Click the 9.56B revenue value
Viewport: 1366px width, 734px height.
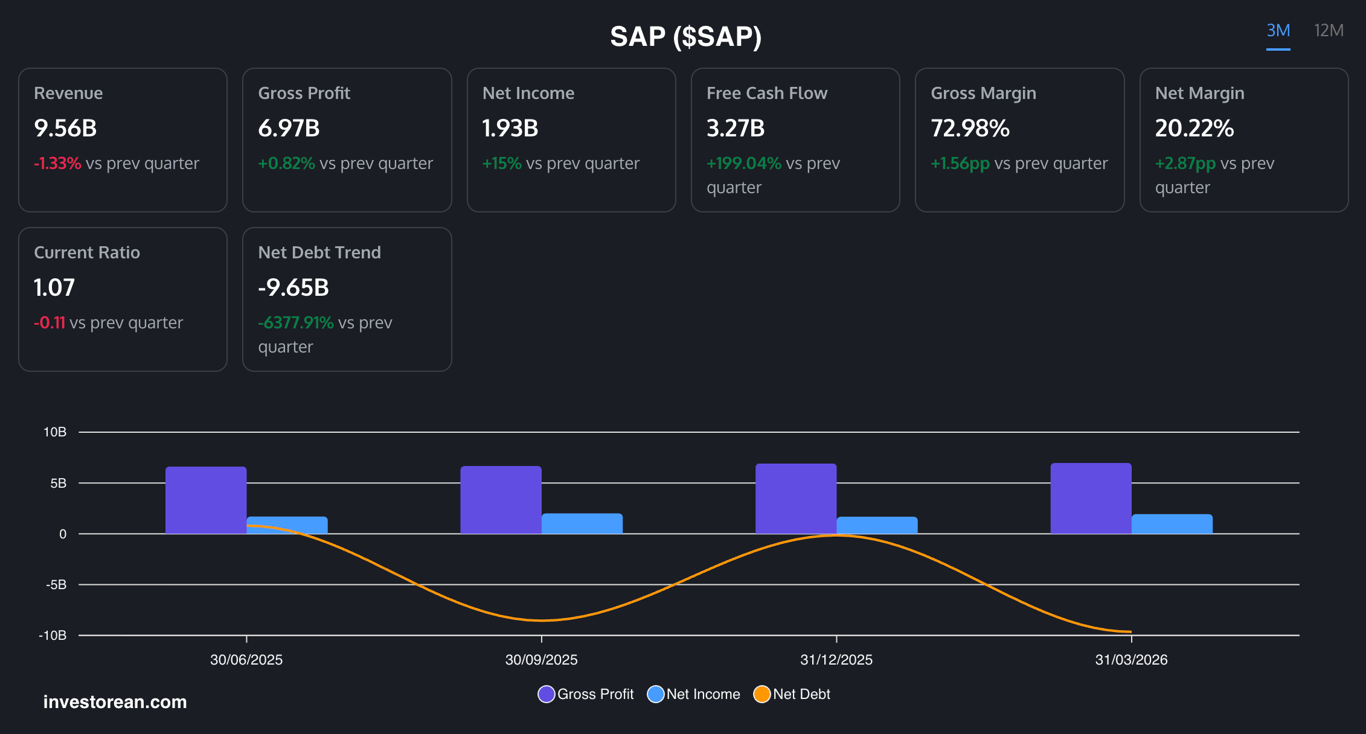point(65,128)
